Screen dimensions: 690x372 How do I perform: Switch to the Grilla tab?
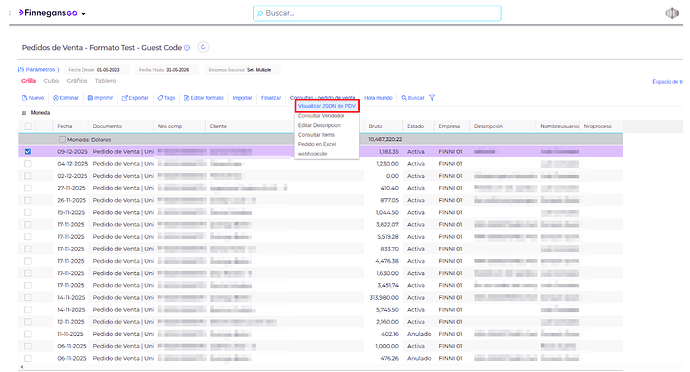click(29, 81)
